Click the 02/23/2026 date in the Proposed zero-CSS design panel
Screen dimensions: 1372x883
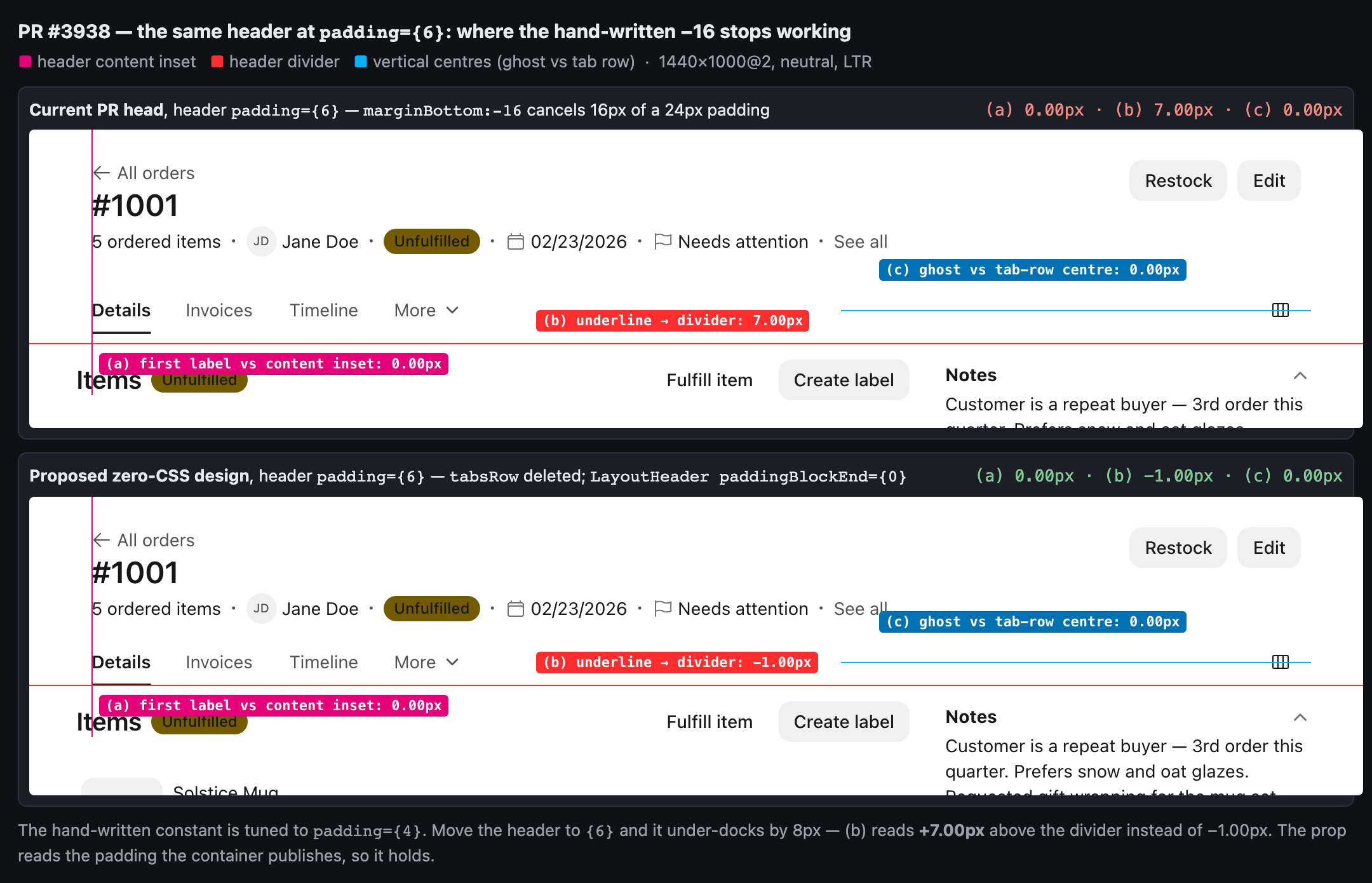[579, 609]
